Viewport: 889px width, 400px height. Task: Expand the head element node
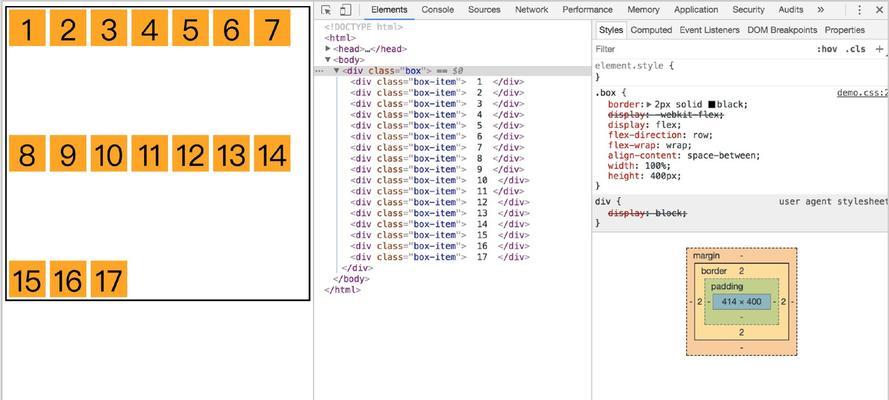[x=328, y=49]
